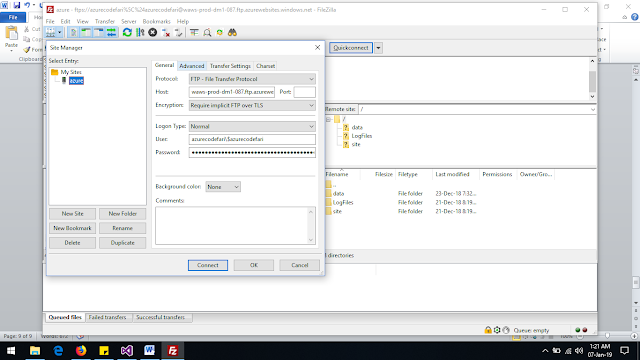Viewport: 640px width, 360px height.
Task: Open Firefox from the taskbar
Action: 81,351
